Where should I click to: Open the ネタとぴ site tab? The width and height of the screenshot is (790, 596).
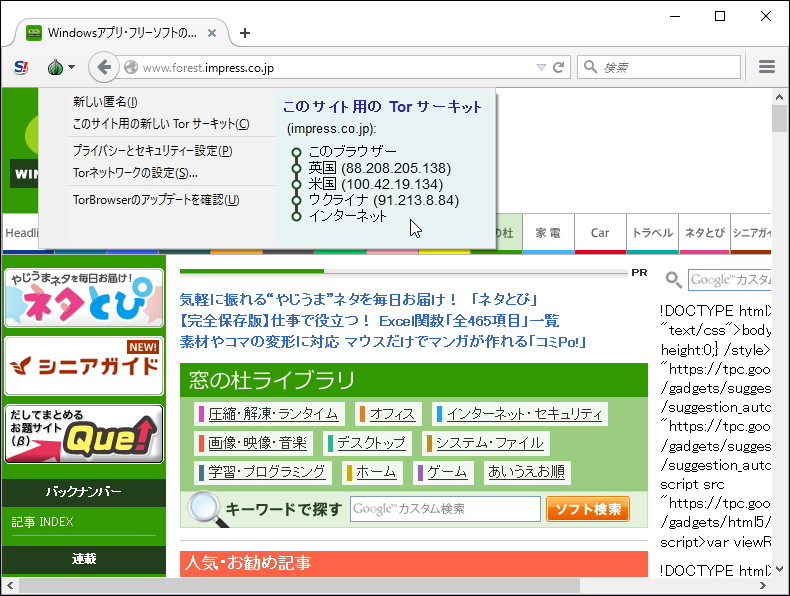704,233
